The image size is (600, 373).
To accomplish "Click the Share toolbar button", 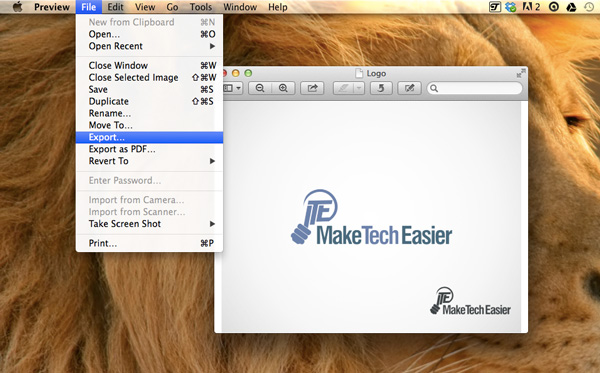I will click(312, 88).
